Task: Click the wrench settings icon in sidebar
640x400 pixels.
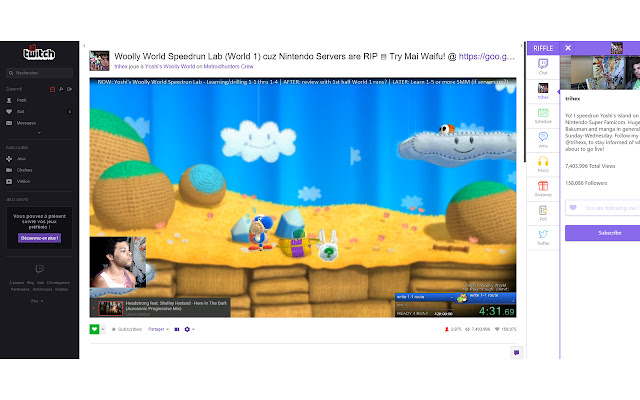Action: 61,89
